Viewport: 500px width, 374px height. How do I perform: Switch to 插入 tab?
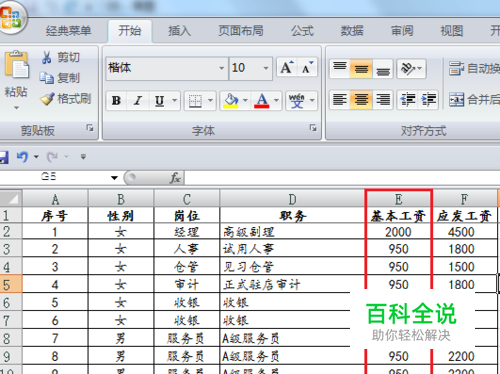tap(179, 31)
